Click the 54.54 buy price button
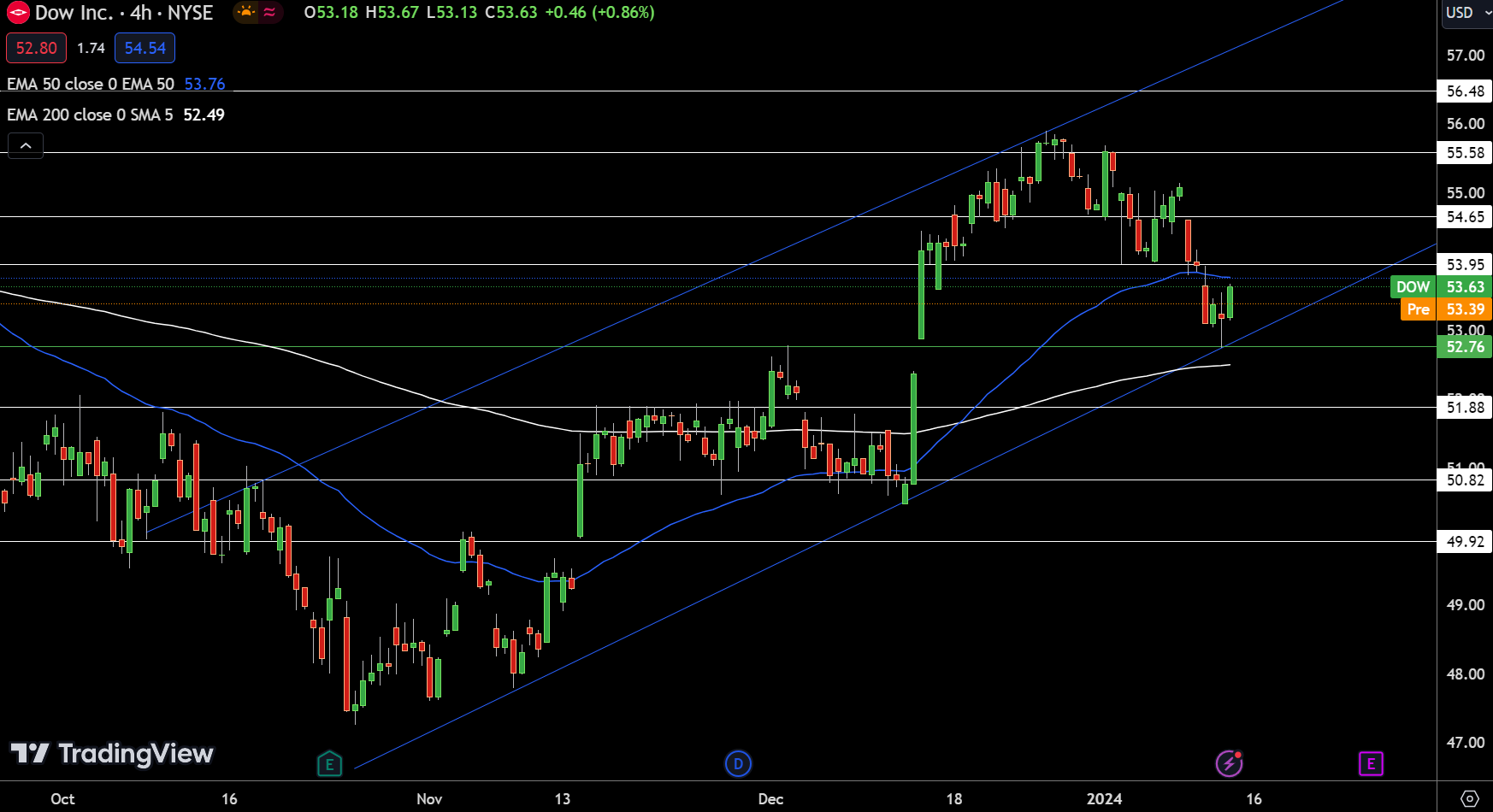Viewport: 1493px width, 812px height. coord(145,48)
